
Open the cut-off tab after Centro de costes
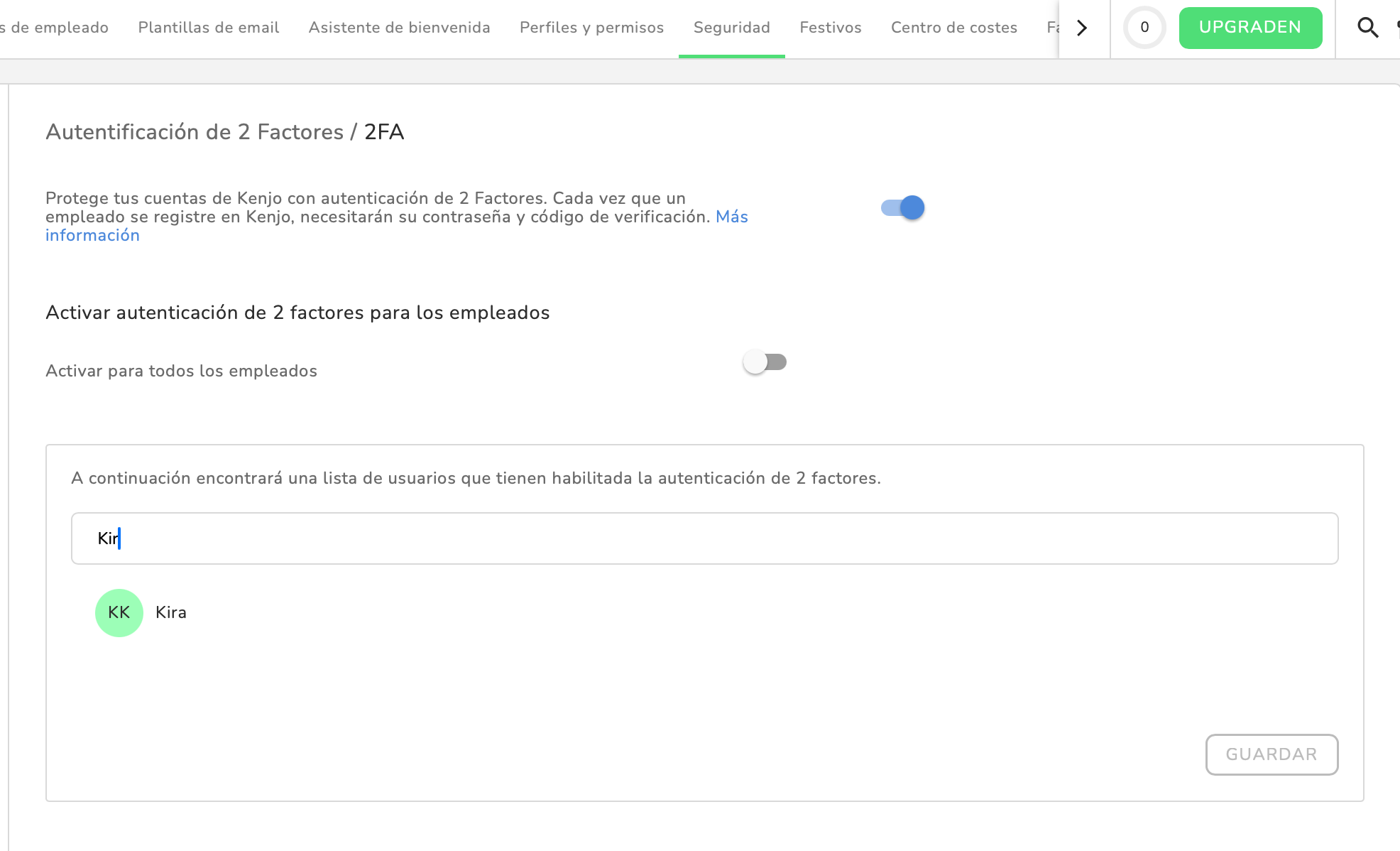1052,28
